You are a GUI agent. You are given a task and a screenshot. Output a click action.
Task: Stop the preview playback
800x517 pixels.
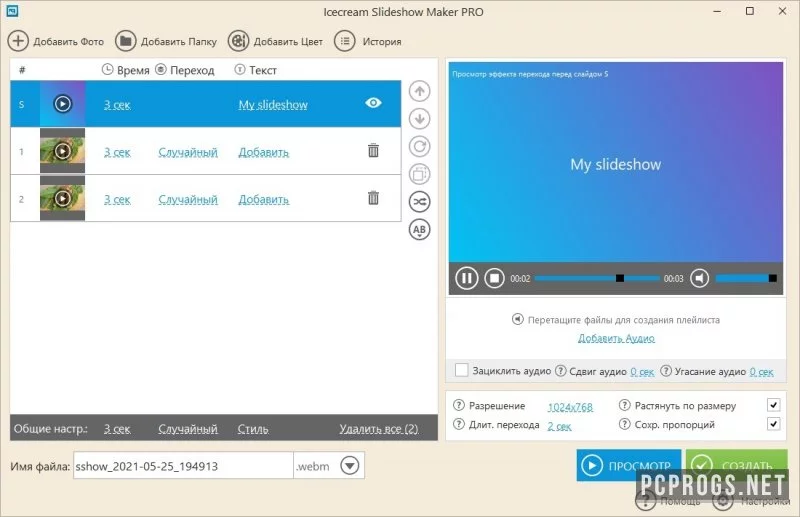(x=494, y=278)
